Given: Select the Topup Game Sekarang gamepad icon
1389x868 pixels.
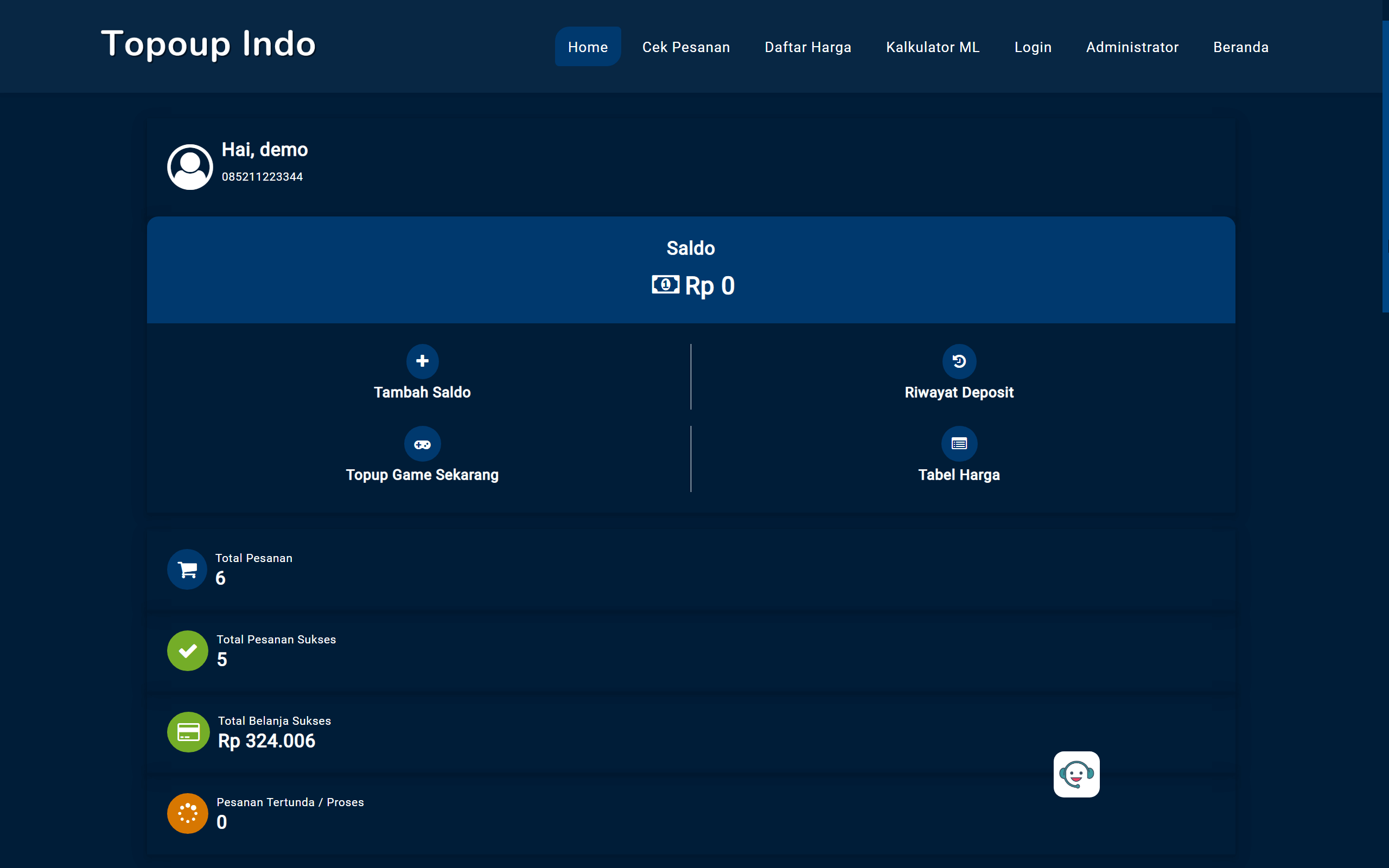Looking at the screenshot, I should coord(422,443).
